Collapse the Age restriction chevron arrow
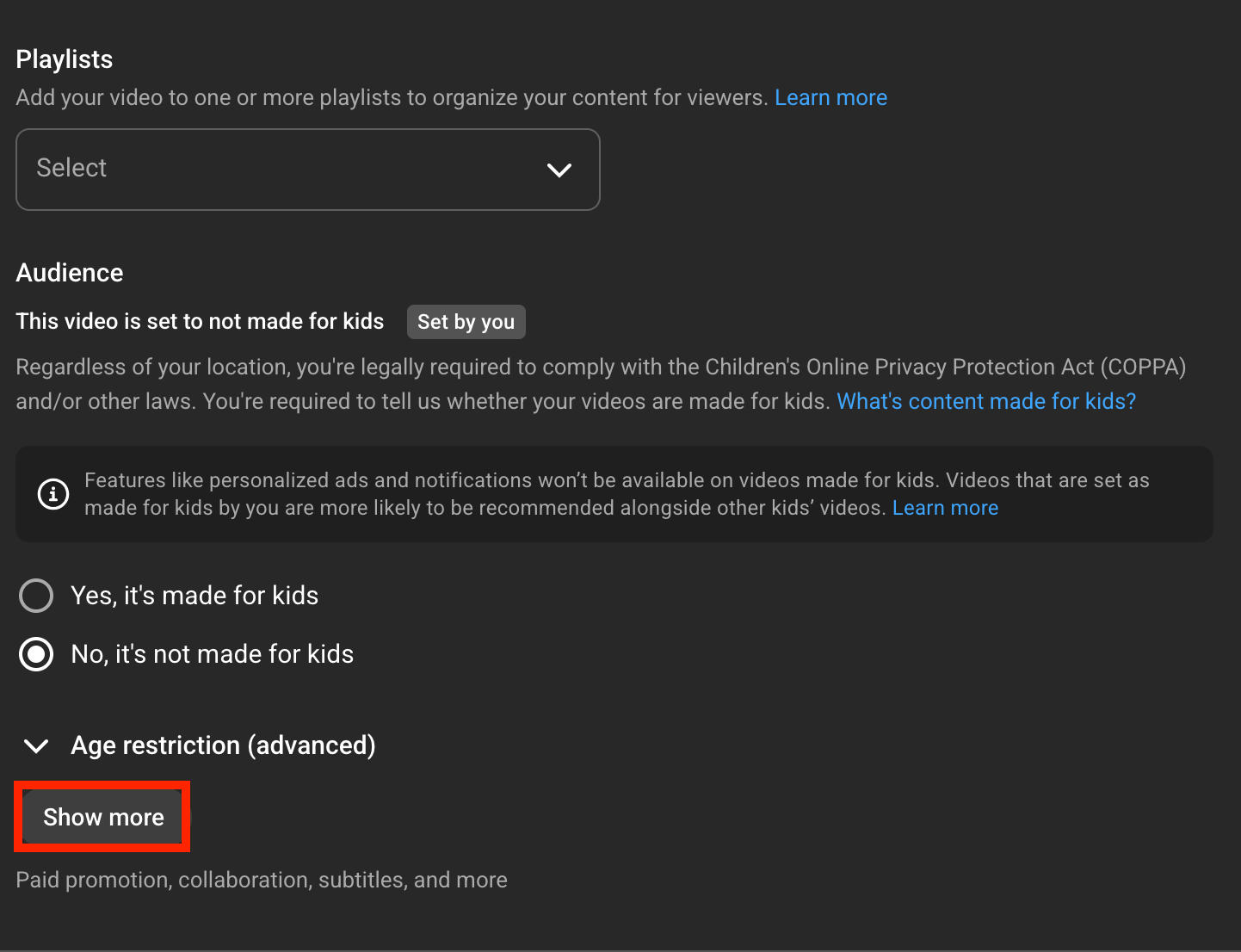The height and width of the screenshot is (952, 1241). coord(36,745)
